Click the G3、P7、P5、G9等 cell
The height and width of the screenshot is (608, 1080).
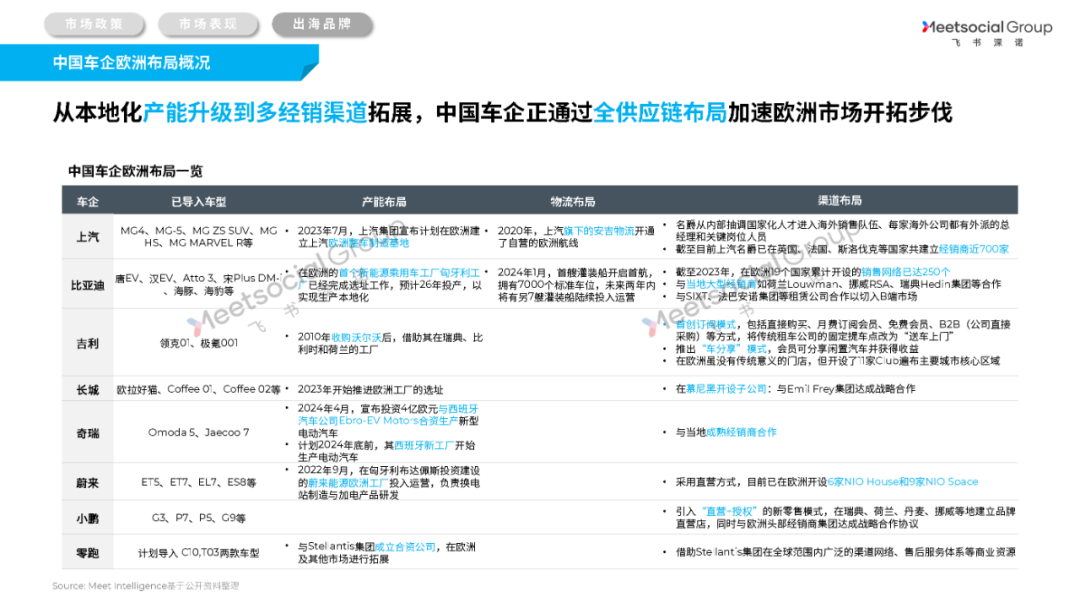[x=199, y=518]
